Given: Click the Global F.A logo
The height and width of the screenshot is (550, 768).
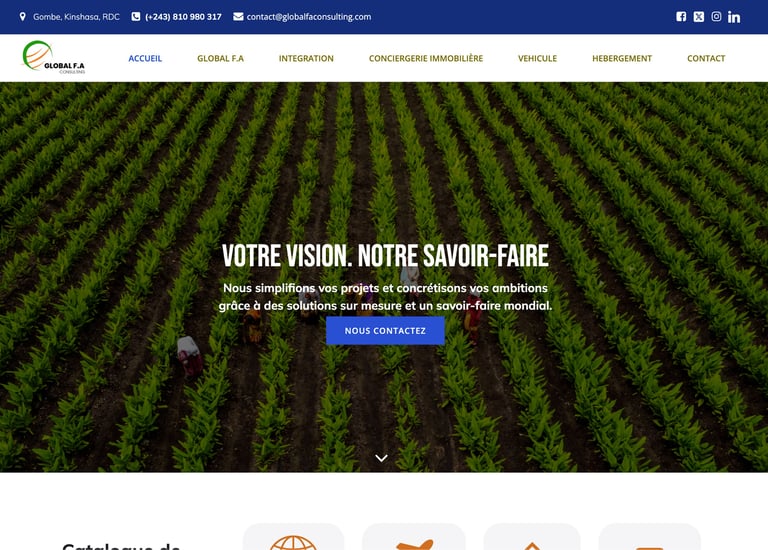Looking at the screenshot, I should click(53, 57).
